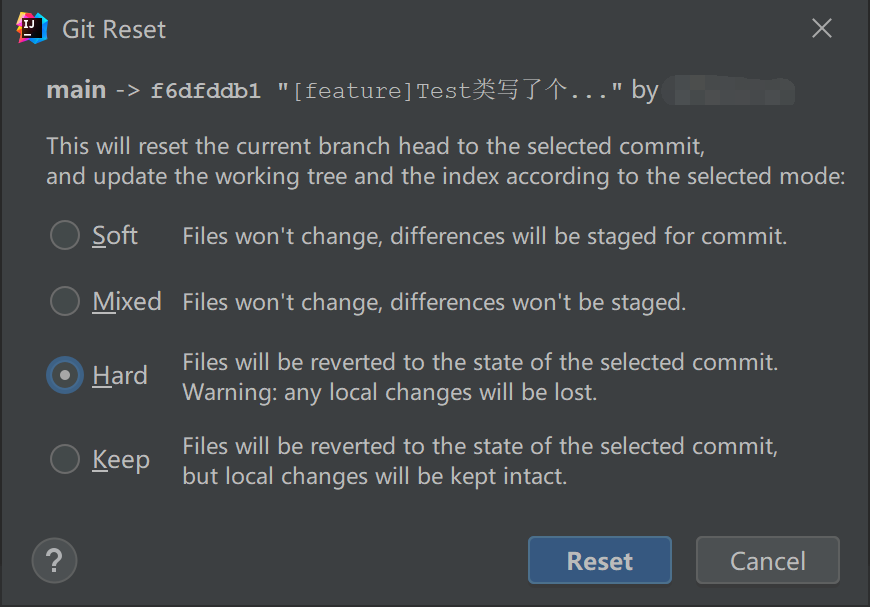Click the "Soft" mode label text
The height and width of the screenshot is (607, 870).
[x=115, y=236]
